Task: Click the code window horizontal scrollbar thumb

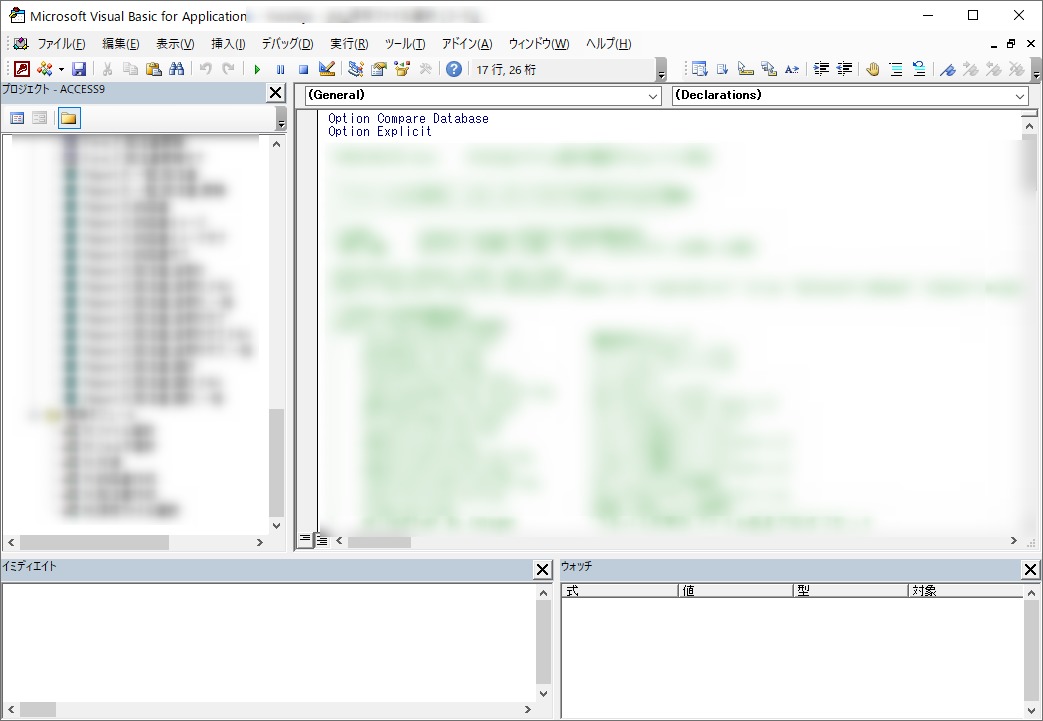Action: (x=379, y=541)
